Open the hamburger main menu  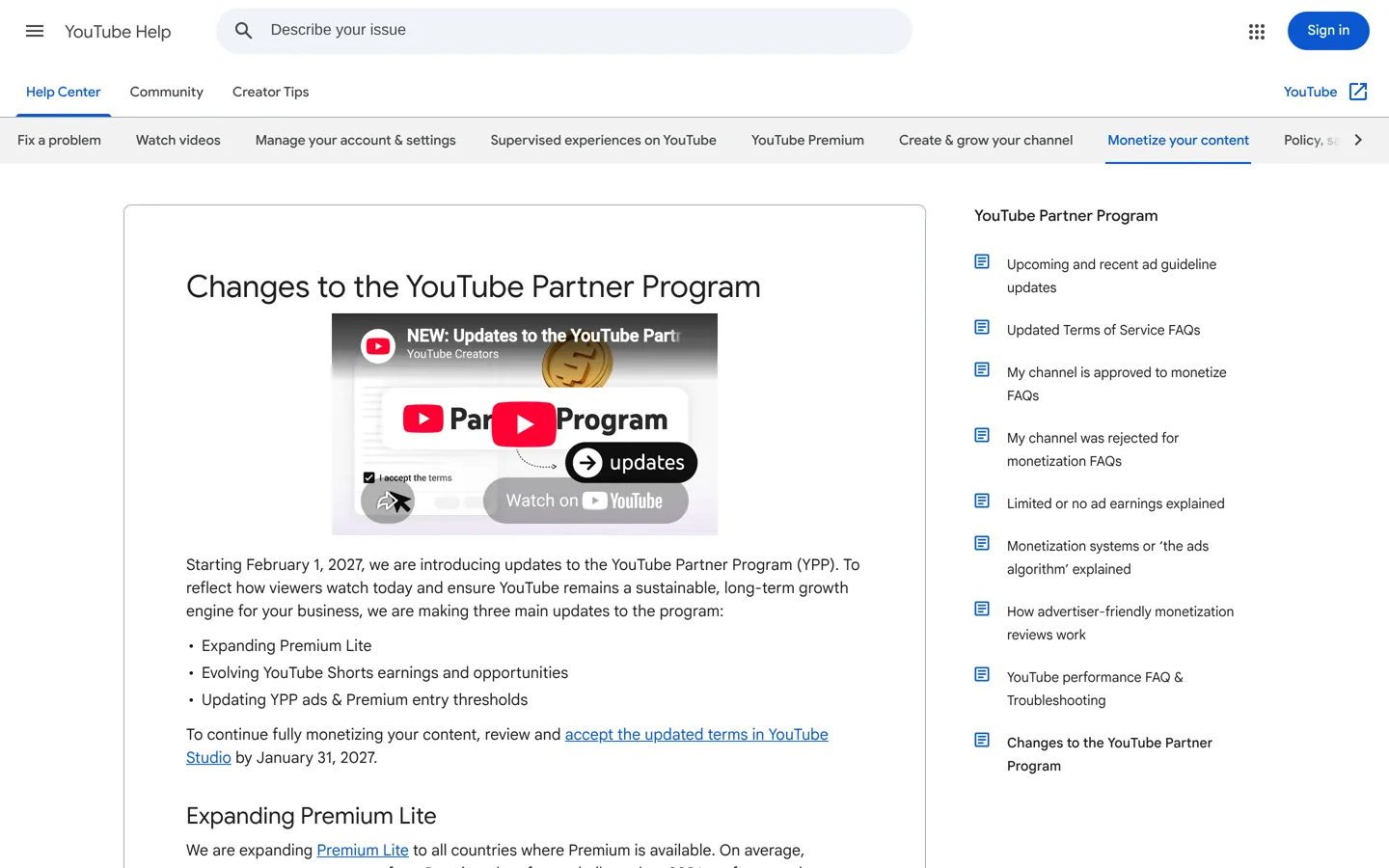tap(35, 31)
